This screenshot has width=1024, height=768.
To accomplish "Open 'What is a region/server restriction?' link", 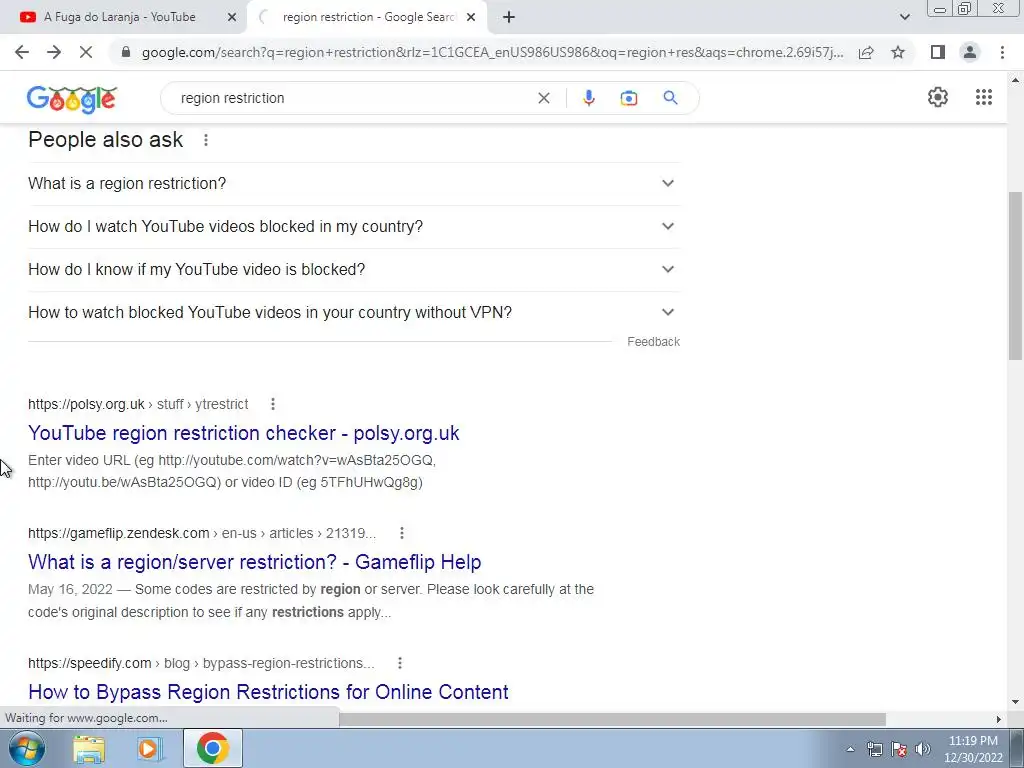I will click(x=255, y=562).
